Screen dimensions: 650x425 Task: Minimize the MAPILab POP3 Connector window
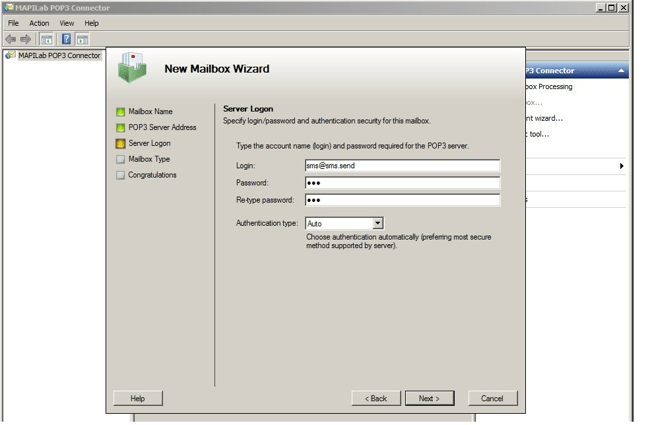pyautogui.click(x=601, y=7)
